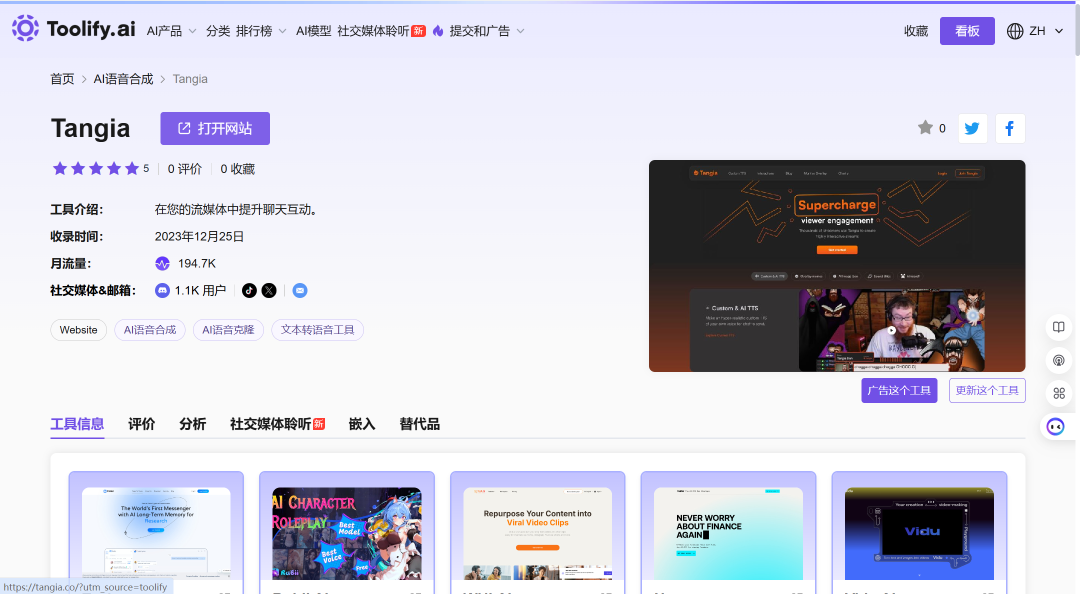Viewport: 1080px width, 594px height.
Task: Click the AI语音克隆 tag chip
Action: click(x=228, y=330)
